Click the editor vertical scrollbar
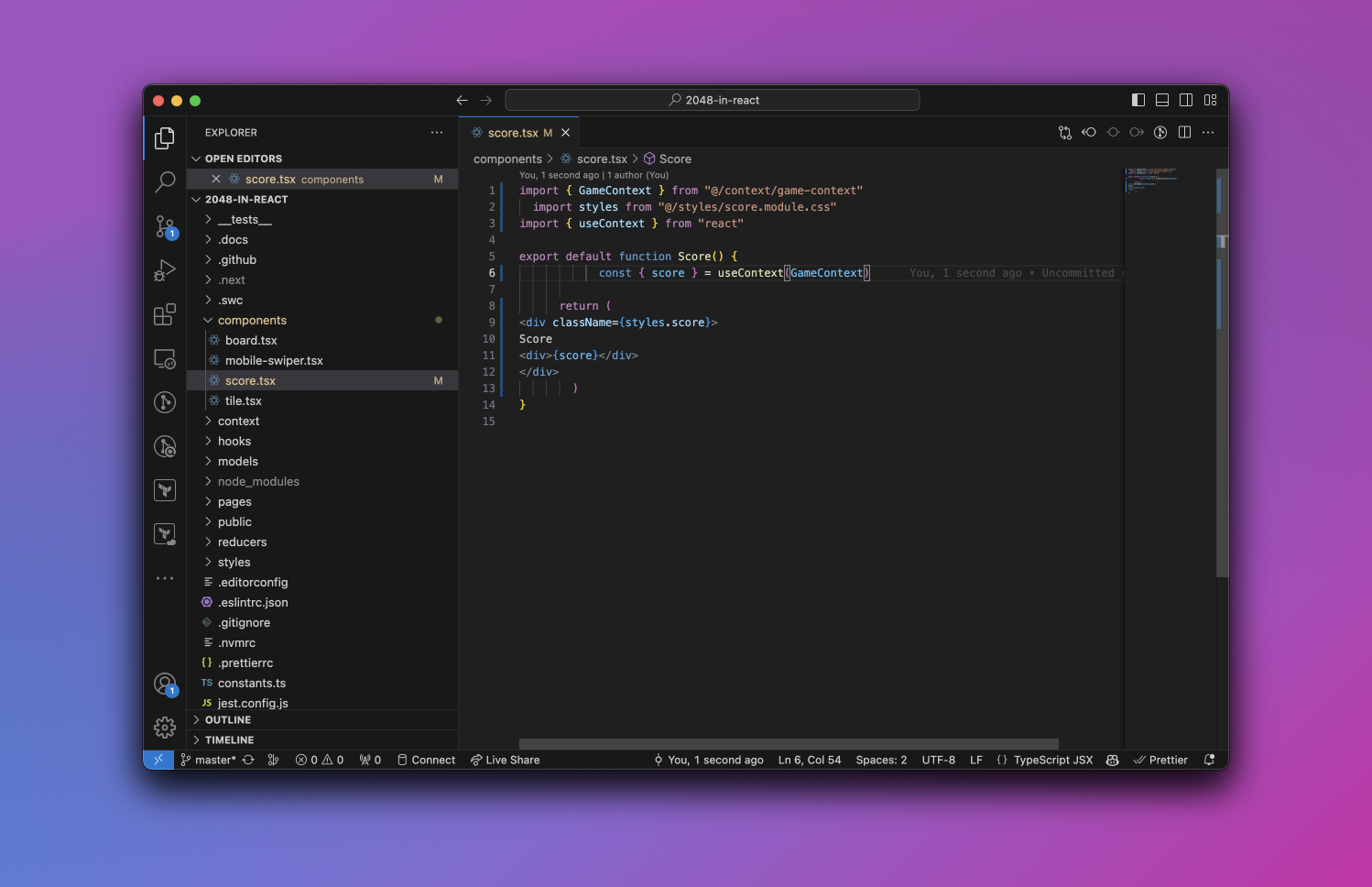Screen dimensions: 1372x887 [1222, 373]
